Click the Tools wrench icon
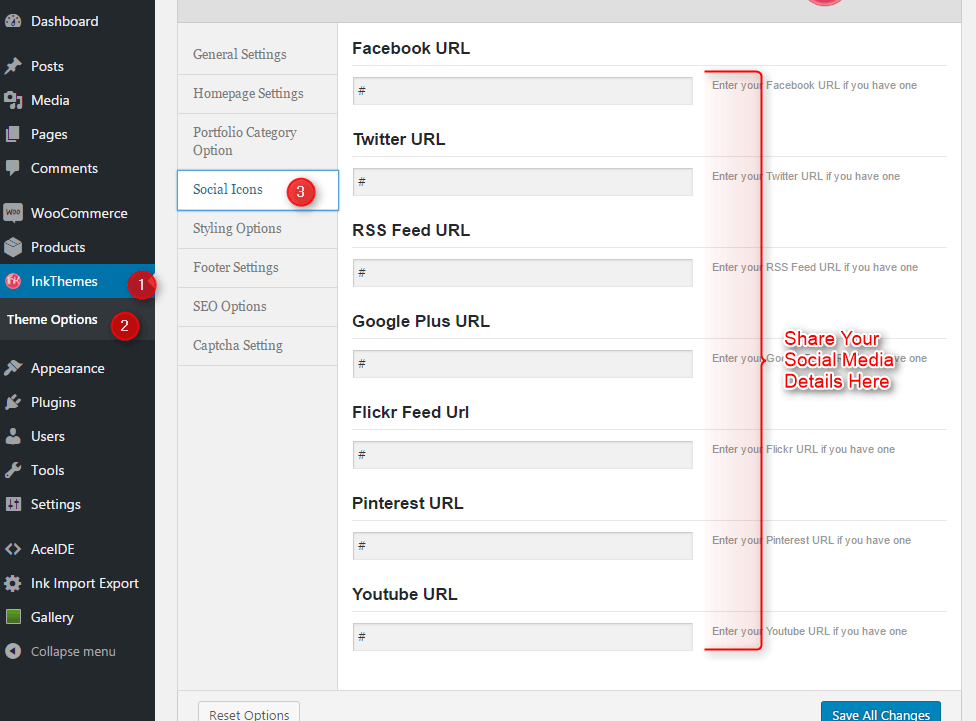976x721 pixels. [x=13, y=470]
